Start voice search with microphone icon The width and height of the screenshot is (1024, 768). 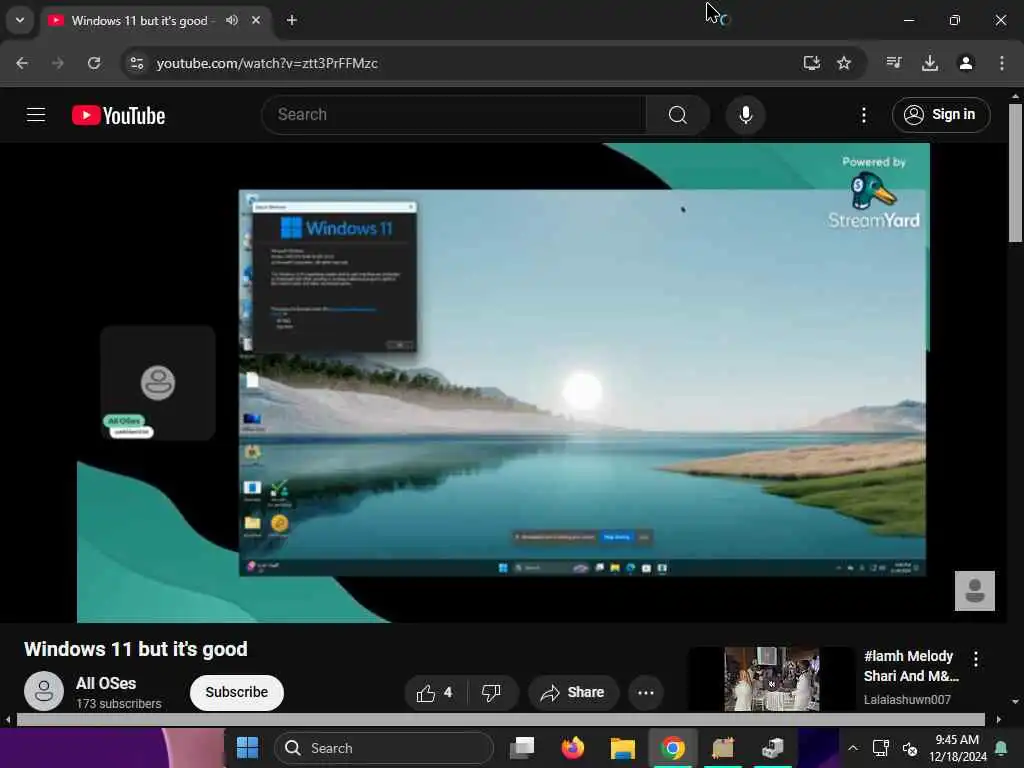click(745, 115)
